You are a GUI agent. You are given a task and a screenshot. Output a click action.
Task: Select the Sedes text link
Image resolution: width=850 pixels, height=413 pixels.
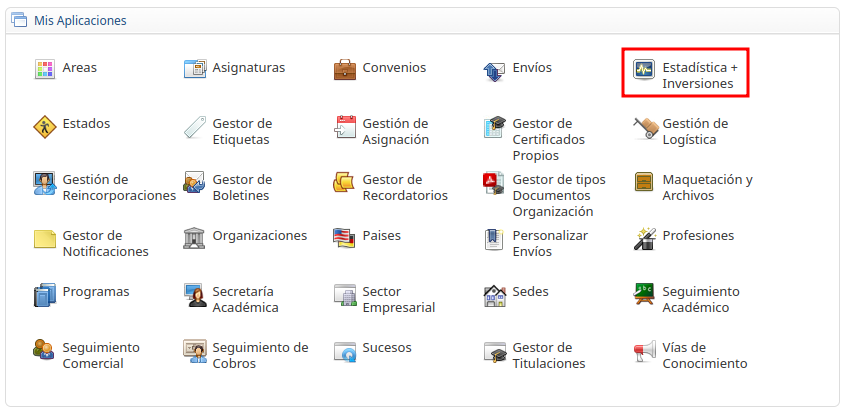tap(531, 292)
